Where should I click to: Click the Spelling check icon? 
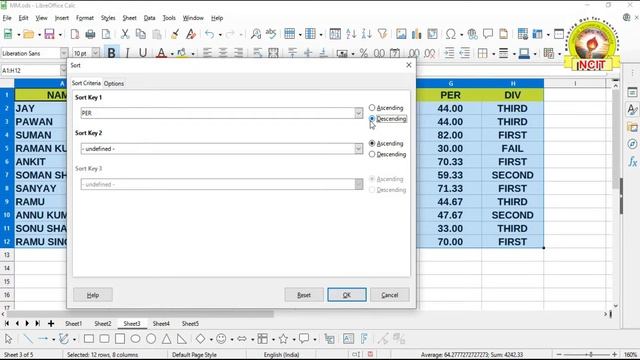click(271, 33)
